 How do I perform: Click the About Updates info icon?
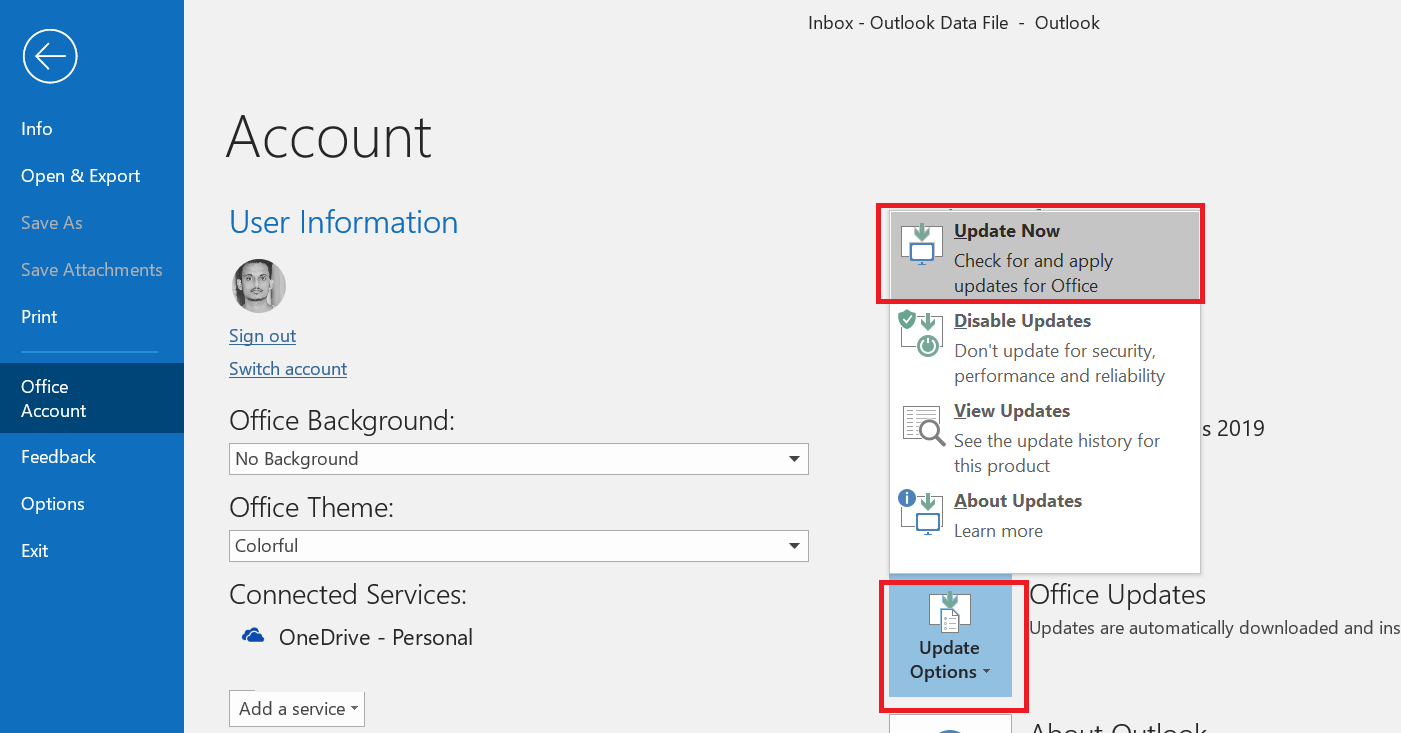click(920, 514)
